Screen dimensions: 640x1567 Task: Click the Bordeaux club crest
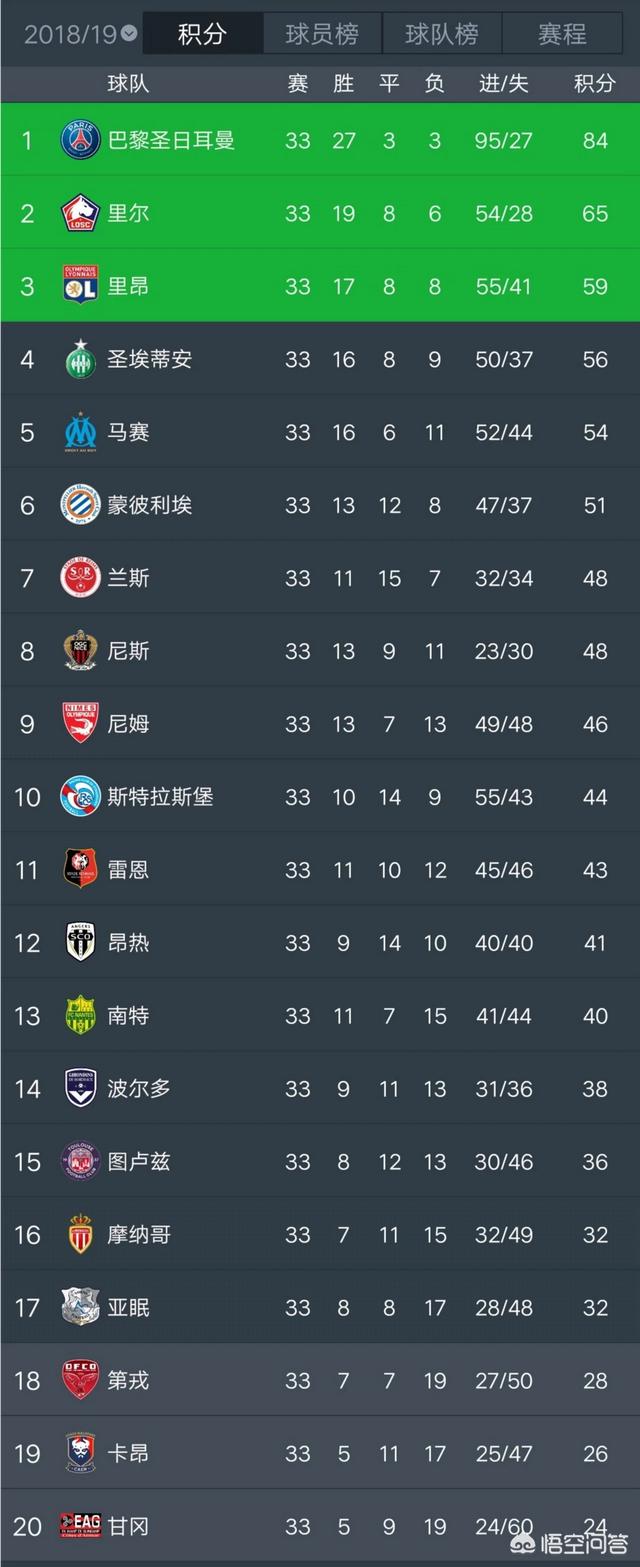point(80,1088)
